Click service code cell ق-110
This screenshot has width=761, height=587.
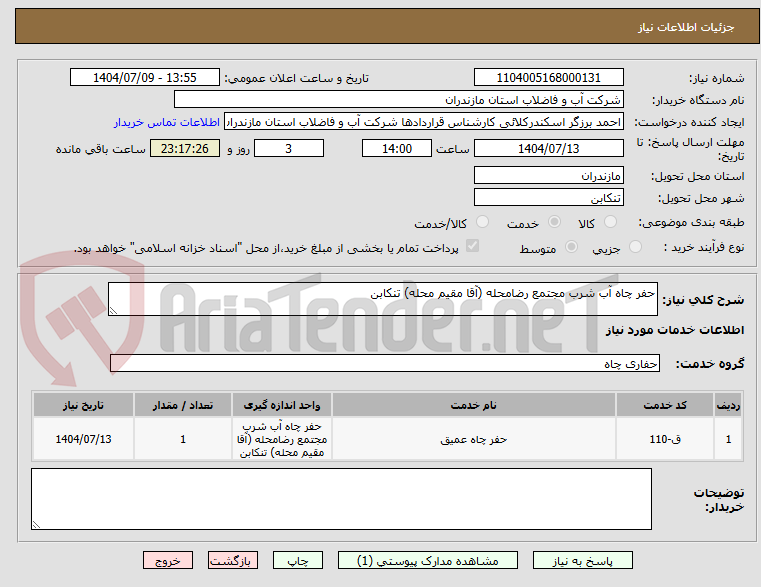click(665, 439)
